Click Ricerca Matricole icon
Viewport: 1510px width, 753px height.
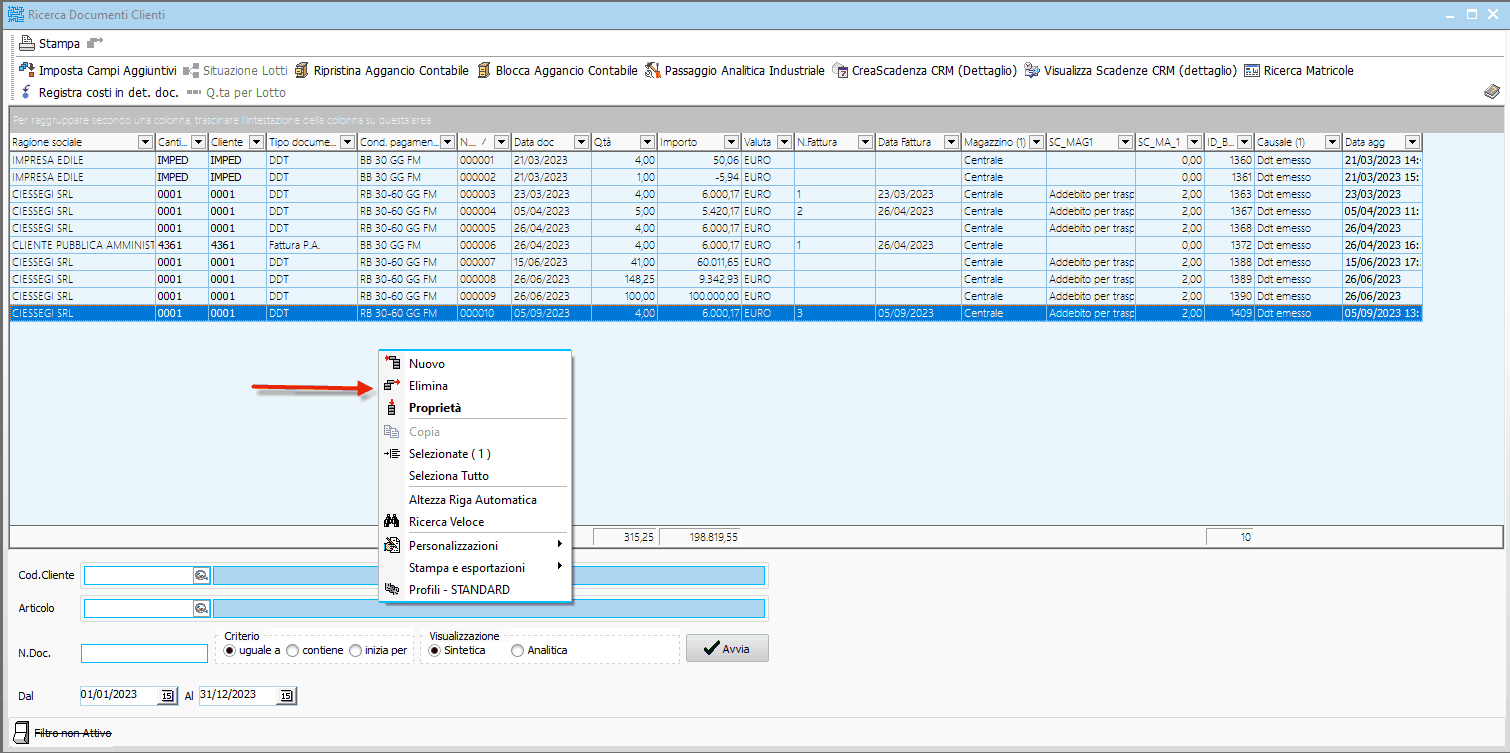pyautogui.click(x=1251, y=71)
